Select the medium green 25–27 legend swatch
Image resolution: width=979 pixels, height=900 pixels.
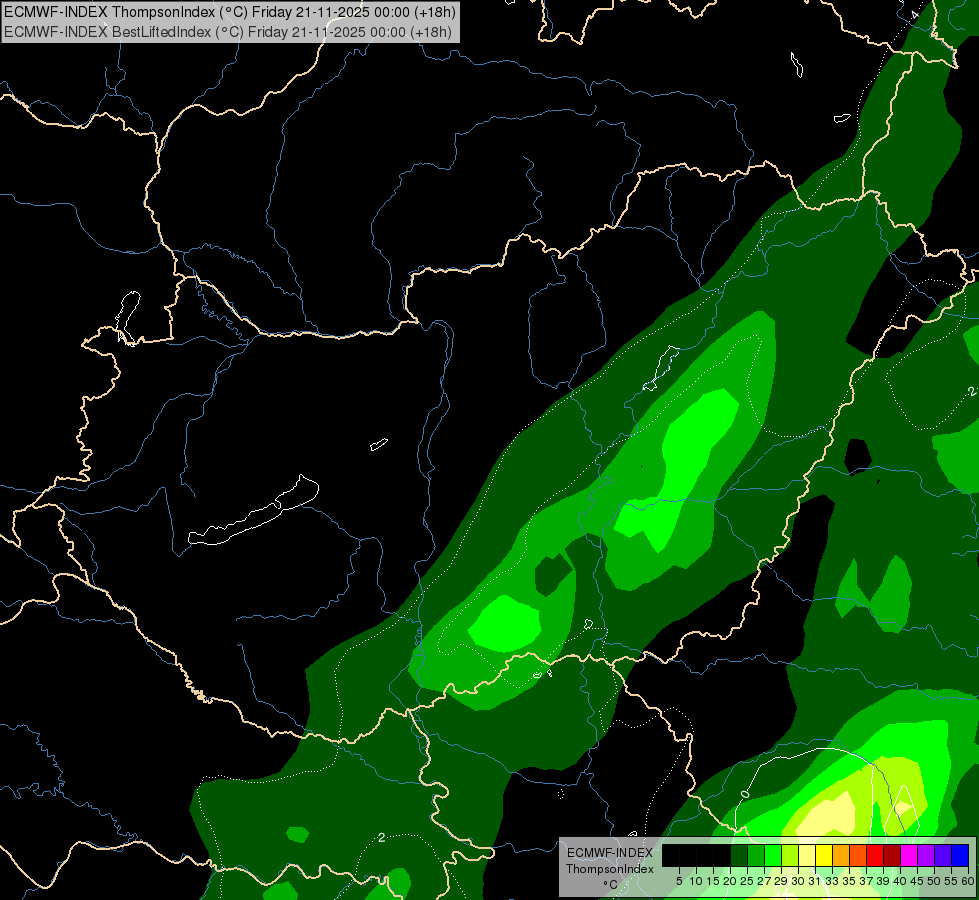coord(755,855)
